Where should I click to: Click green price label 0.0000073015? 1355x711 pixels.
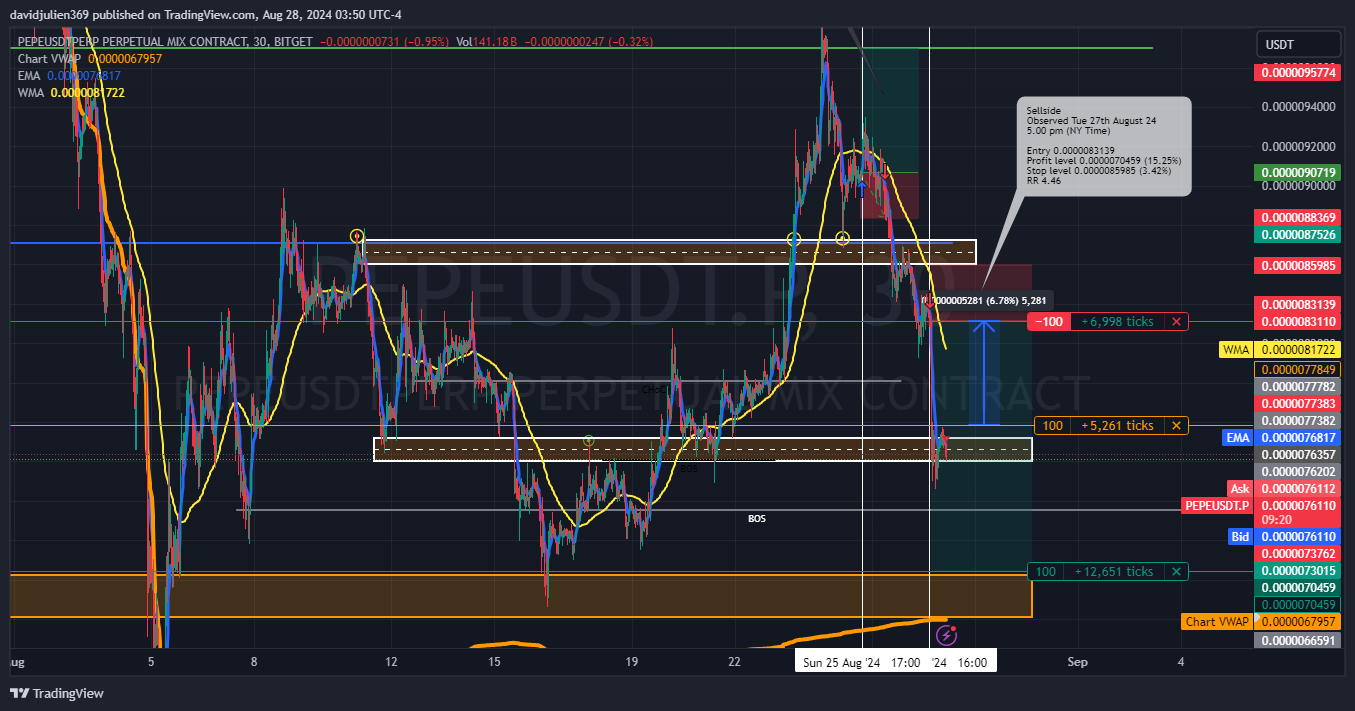point(1297,571)
